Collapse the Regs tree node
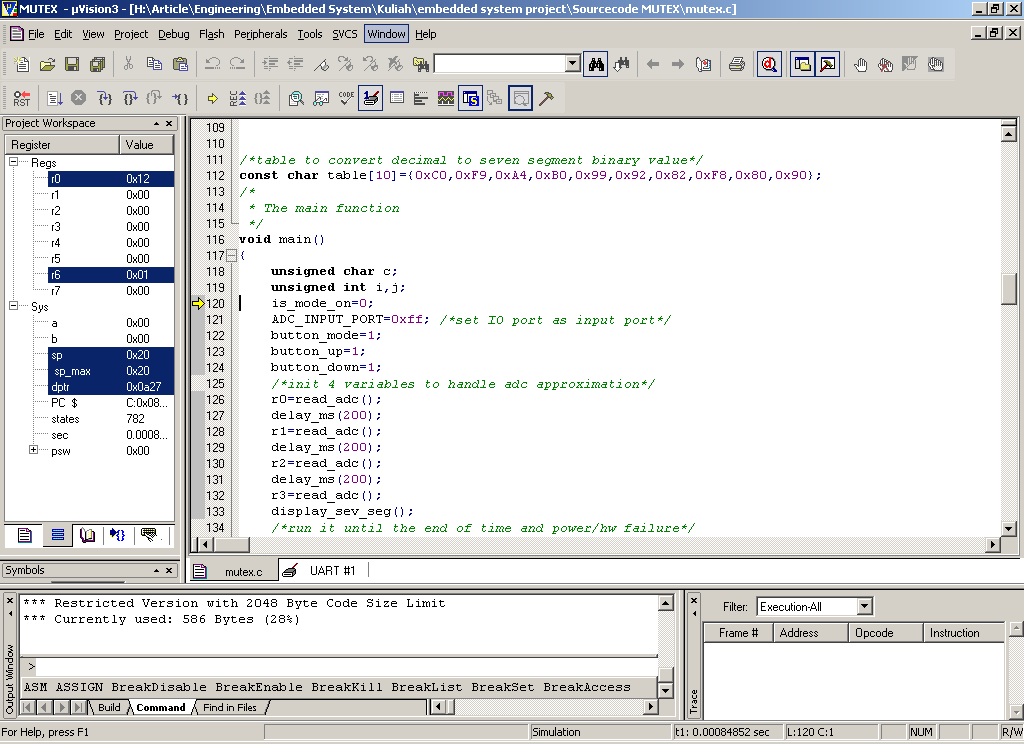Screen dimensions: 1024x744 (x=14, y=163)
